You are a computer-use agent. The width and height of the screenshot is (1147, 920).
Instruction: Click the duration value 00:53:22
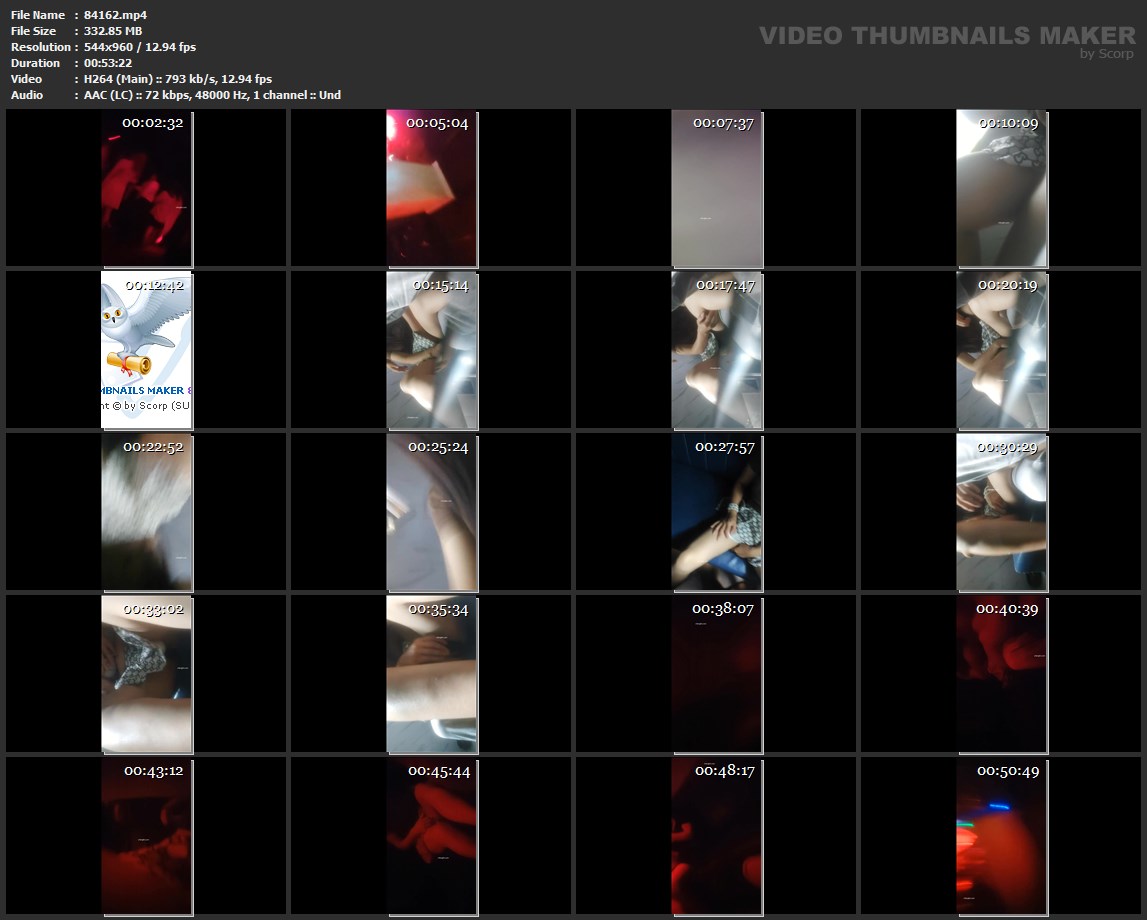tap(108, 63)
